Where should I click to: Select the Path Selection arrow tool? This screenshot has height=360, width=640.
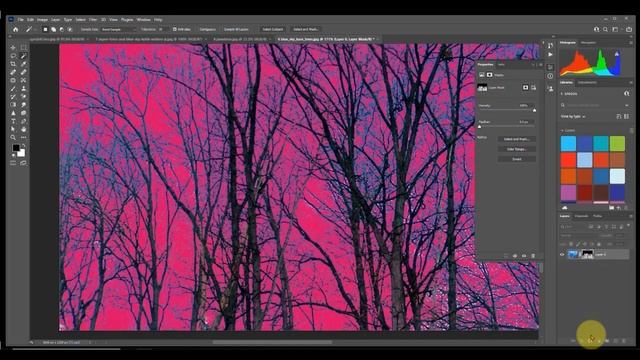pos(13,129)
